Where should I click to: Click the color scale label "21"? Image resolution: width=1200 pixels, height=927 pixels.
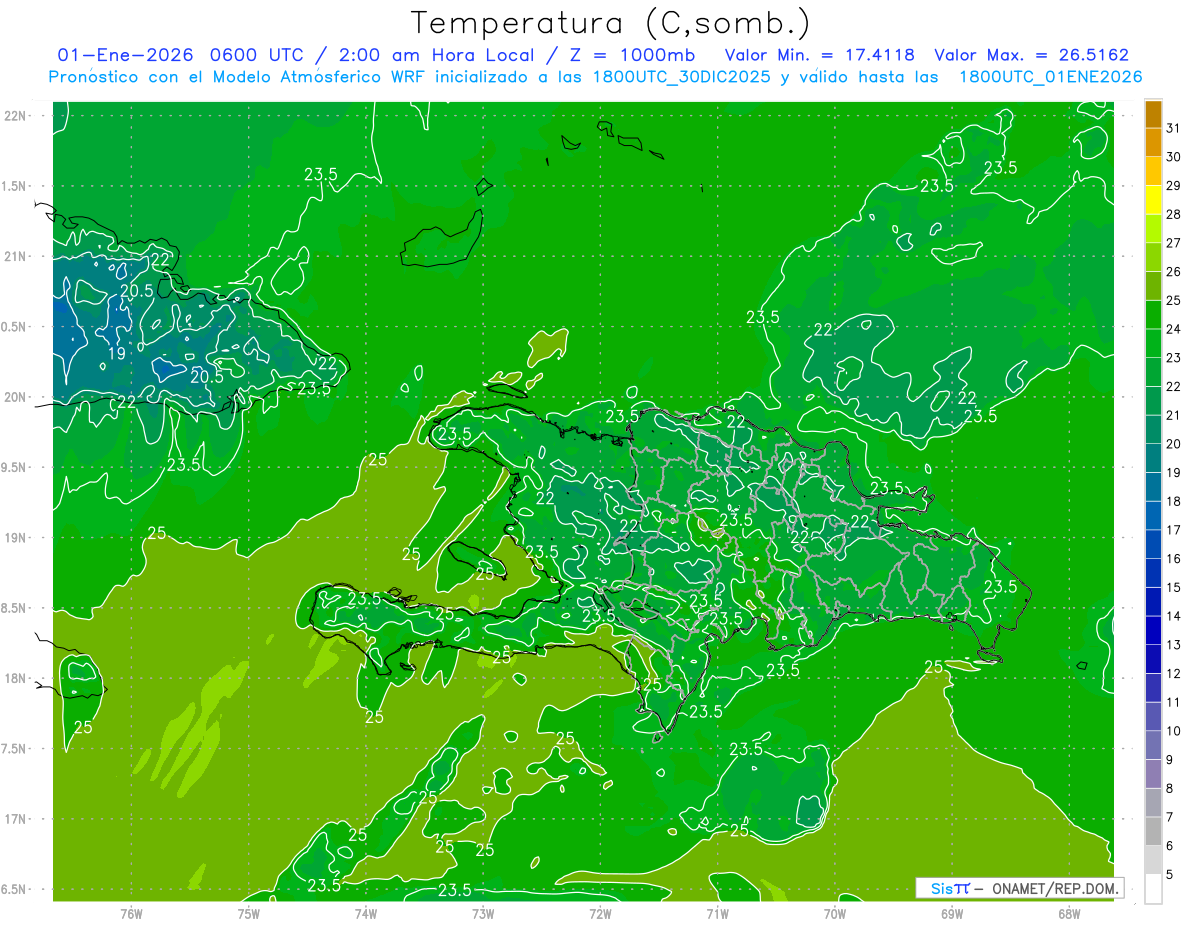coord(1174,415)
